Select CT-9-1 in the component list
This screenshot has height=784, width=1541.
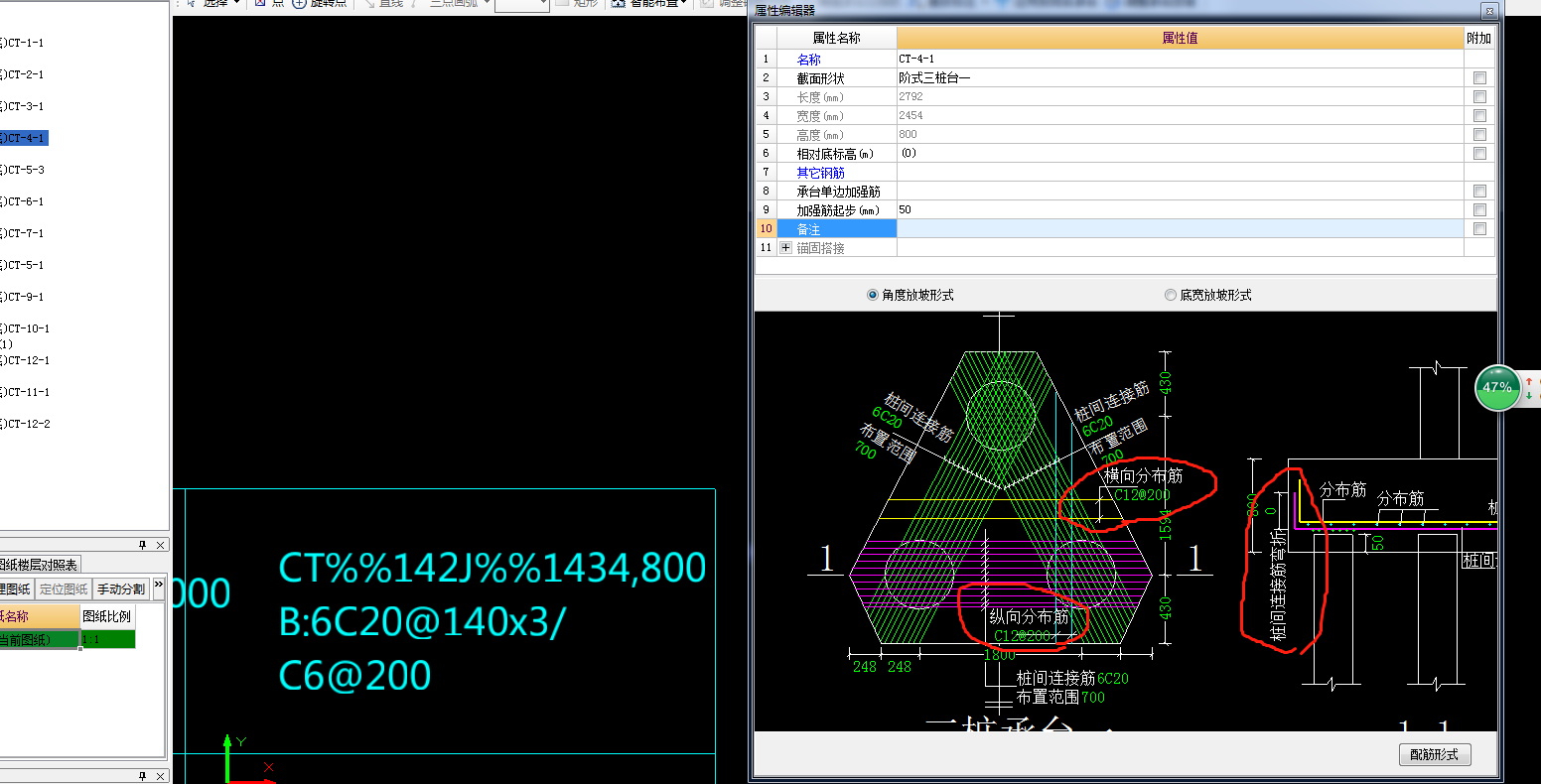point(24,297)
